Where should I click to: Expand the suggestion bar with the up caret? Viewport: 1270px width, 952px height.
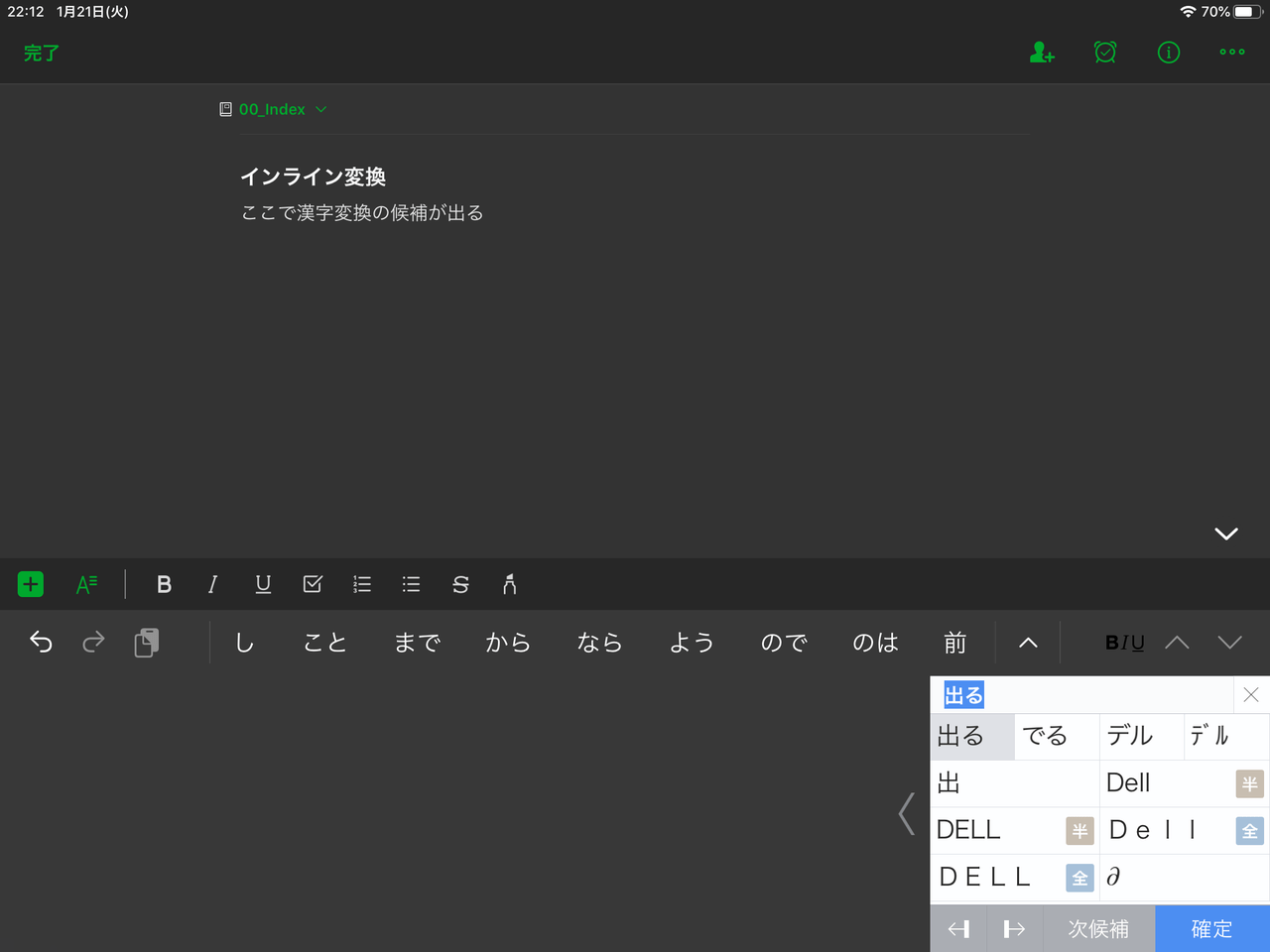1028,643
